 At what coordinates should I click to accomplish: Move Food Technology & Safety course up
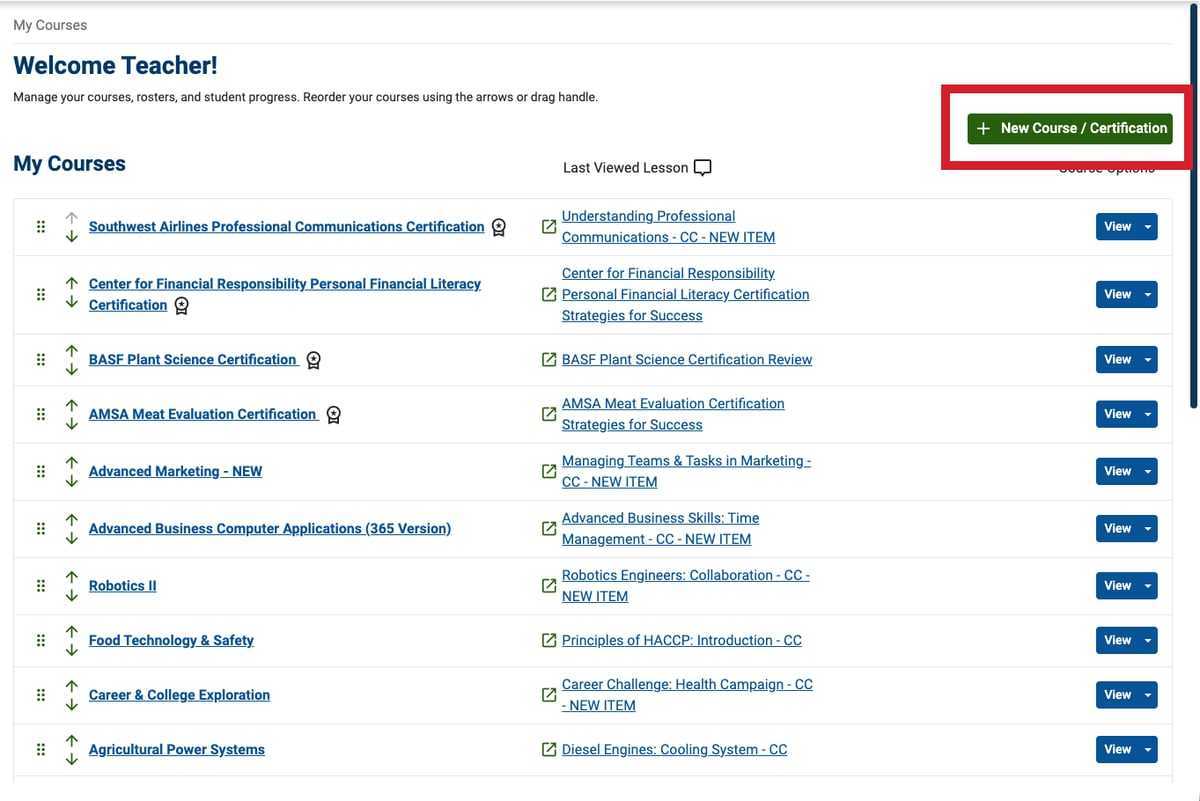[x=71, y=632]
